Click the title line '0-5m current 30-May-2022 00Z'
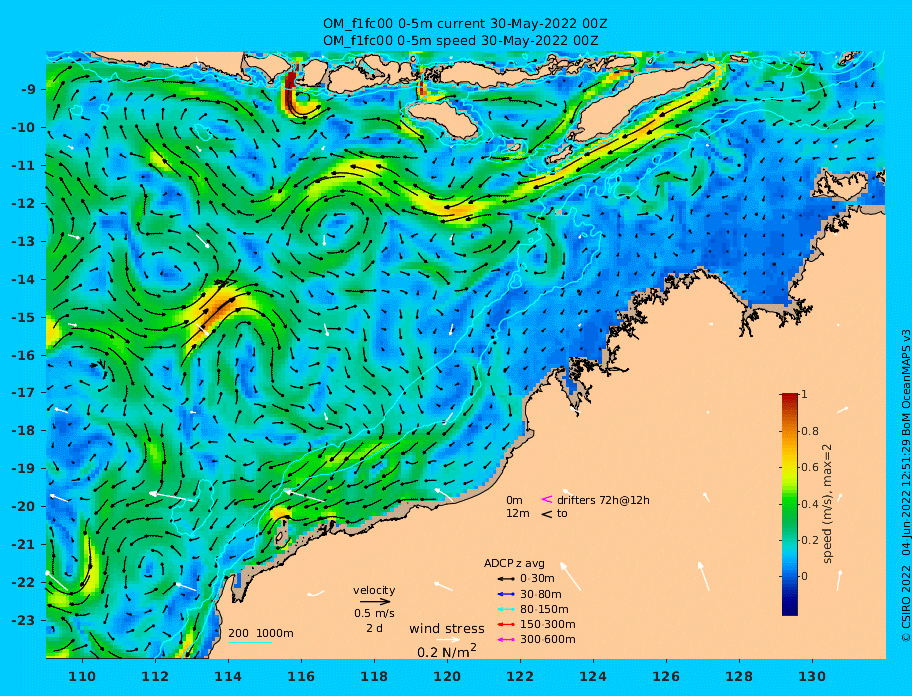912x696 pixels. (465, 24)
